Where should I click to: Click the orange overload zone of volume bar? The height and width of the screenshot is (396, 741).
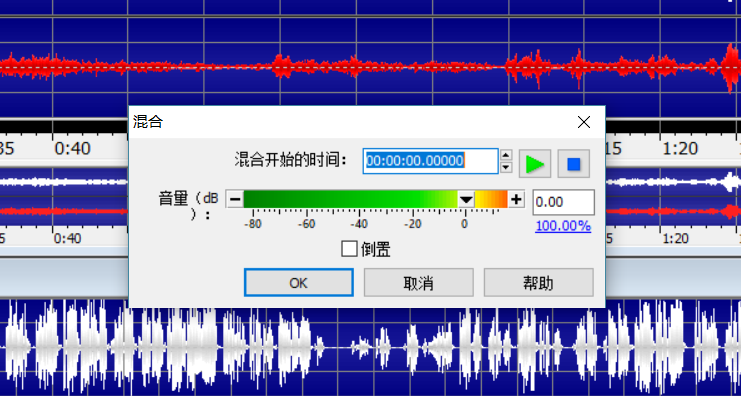point(496,199)
